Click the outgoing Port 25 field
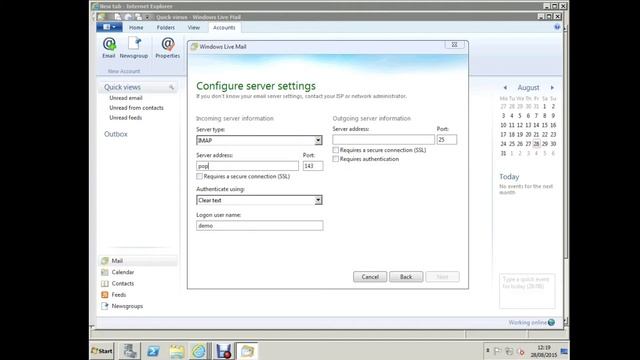Image resolution: width=640 pixels, height=360 pixels. (x=447, y=140)
